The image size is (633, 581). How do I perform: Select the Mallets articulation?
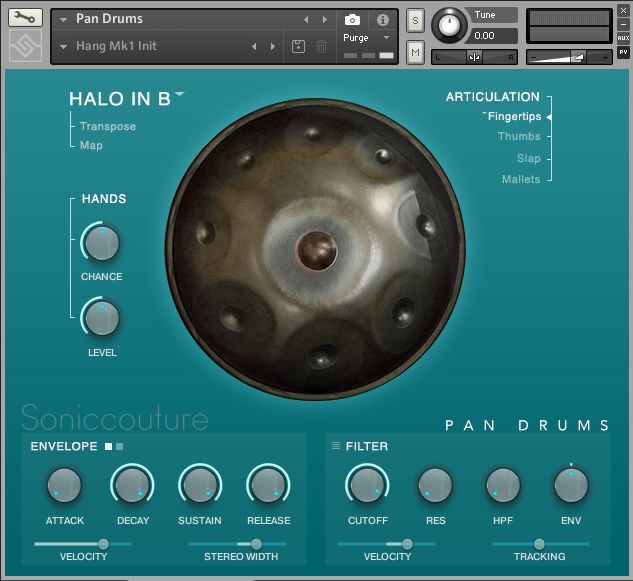(x=521, y=179)
